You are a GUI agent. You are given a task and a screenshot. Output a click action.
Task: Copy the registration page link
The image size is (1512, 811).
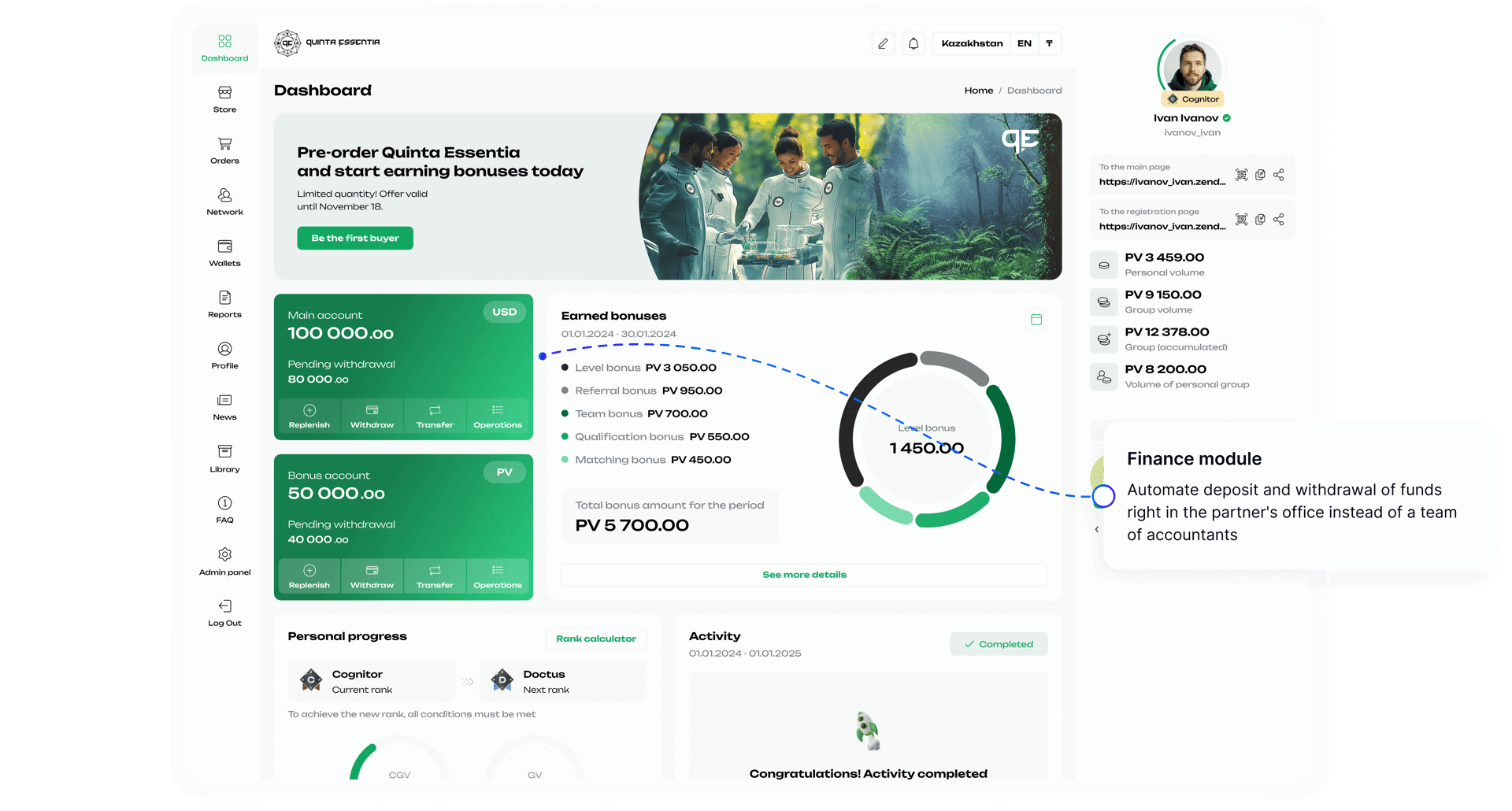click(x=1261, y=220)
